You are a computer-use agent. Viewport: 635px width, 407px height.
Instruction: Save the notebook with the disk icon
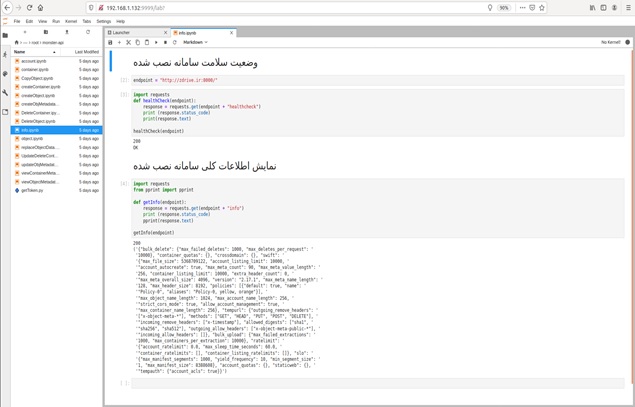tap(110, 42)
